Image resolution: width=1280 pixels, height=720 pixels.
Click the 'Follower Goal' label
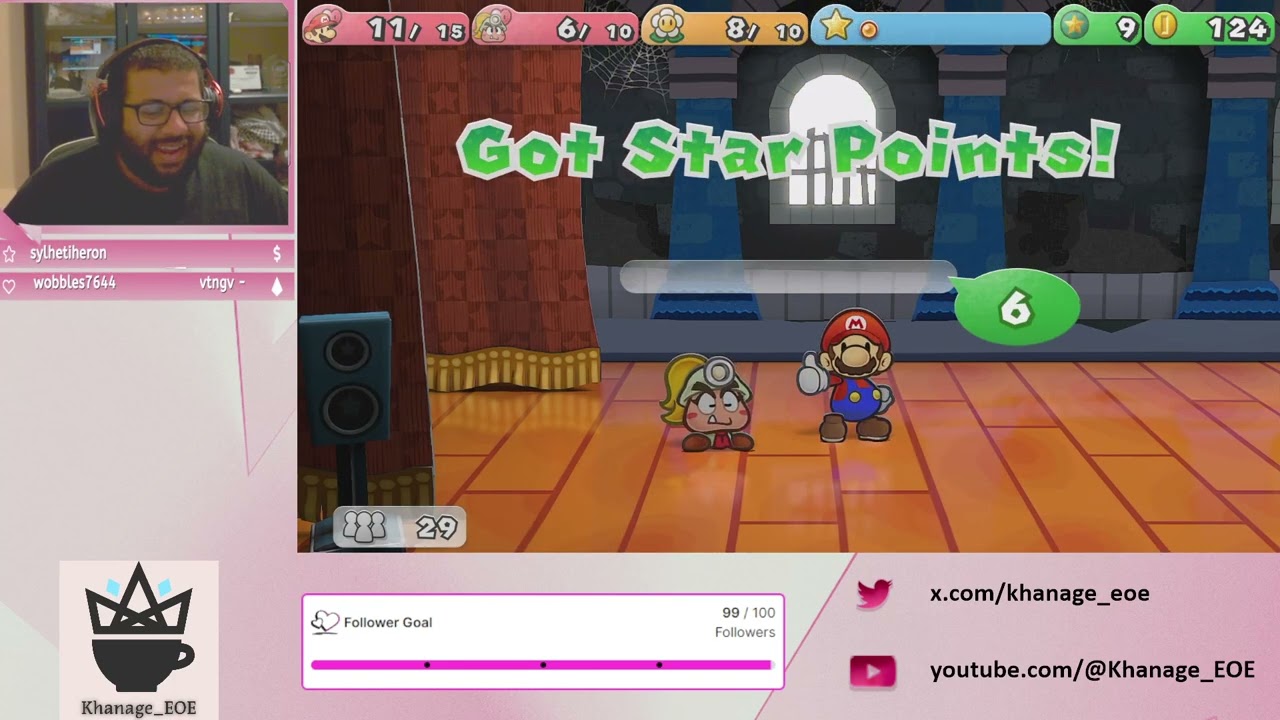388,622
